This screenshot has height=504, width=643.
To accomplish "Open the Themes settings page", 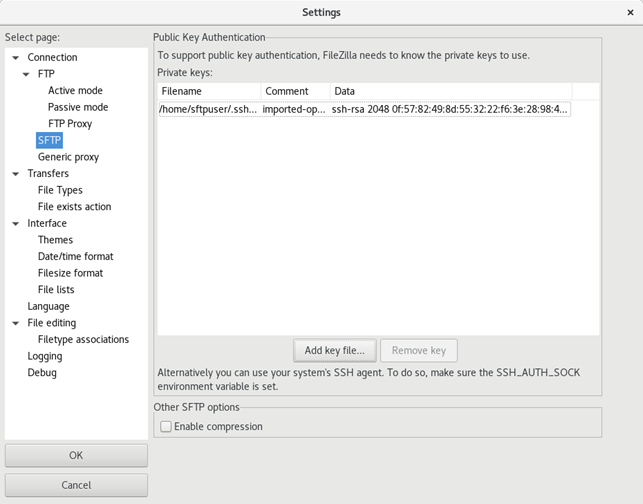I will (55, 240).
